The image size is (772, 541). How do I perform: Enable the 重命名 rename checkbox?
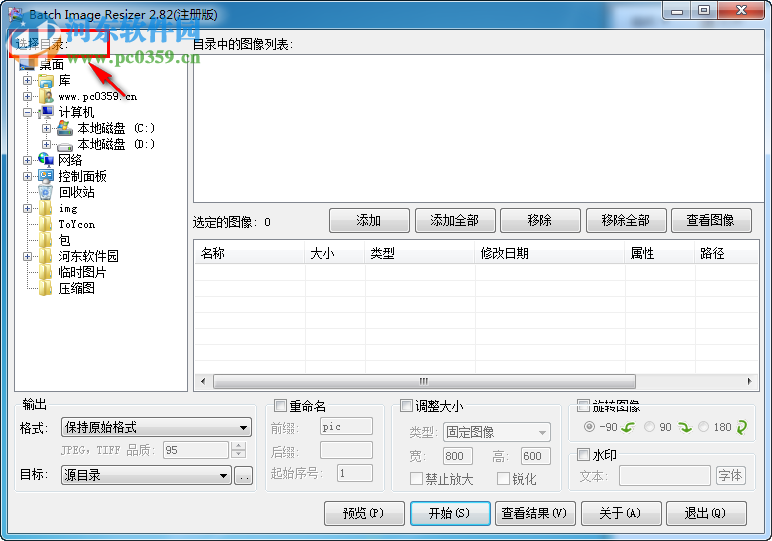coord(280,406)
